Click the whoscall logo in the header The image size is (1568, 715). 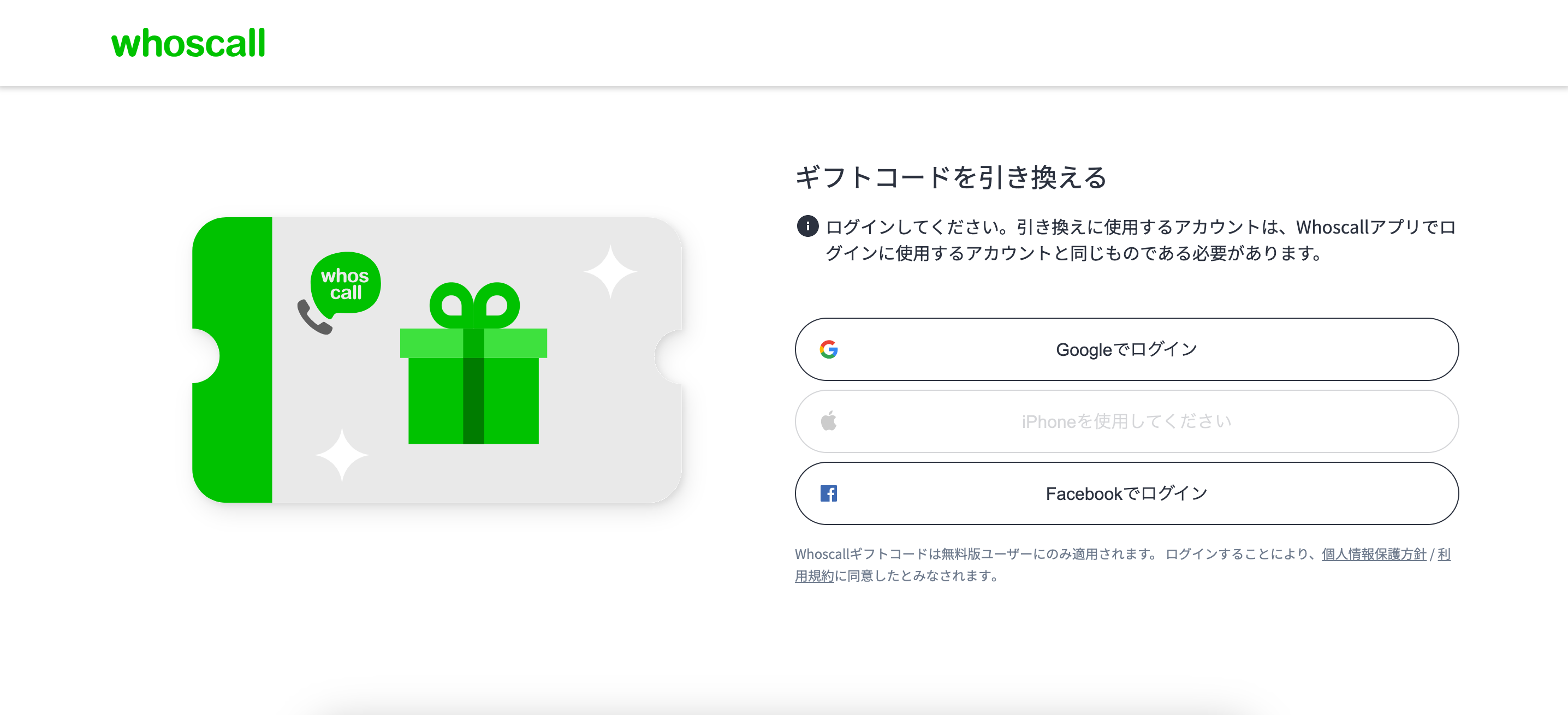[x=188, y=43]
